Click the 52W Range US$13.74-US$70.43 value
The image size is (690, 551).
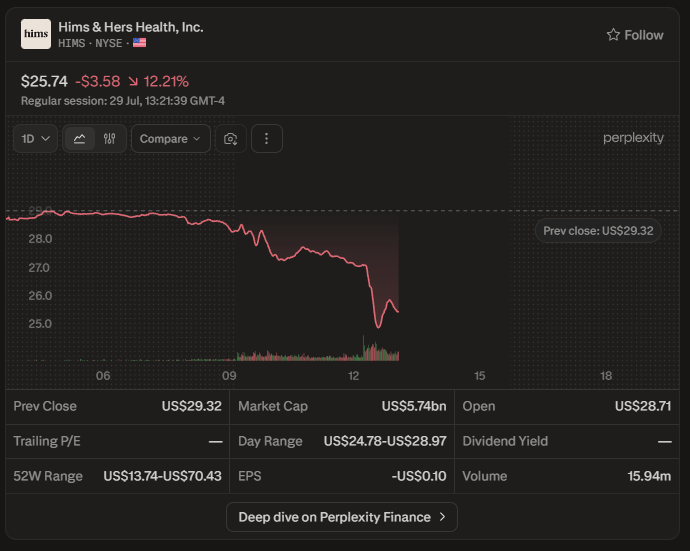pos(162,476)
